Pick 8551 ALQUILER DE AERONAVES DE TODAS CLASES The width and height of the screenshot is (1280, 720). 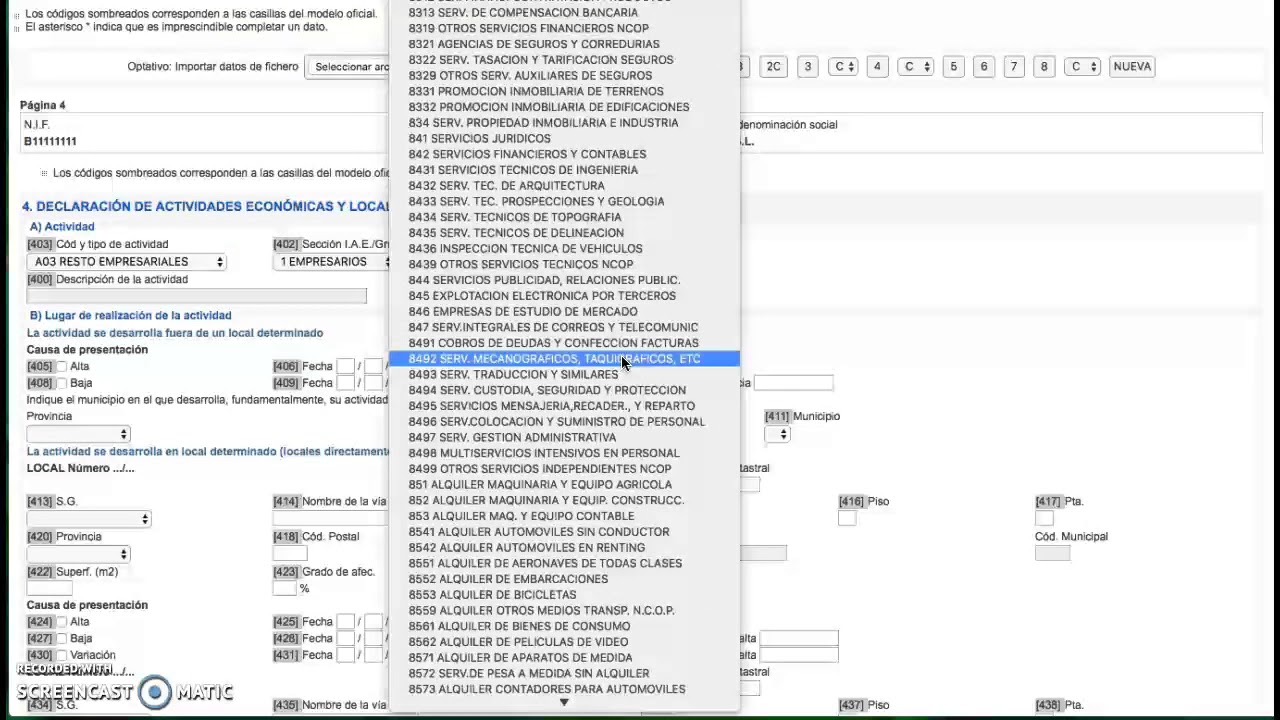(x=564, y=564)
